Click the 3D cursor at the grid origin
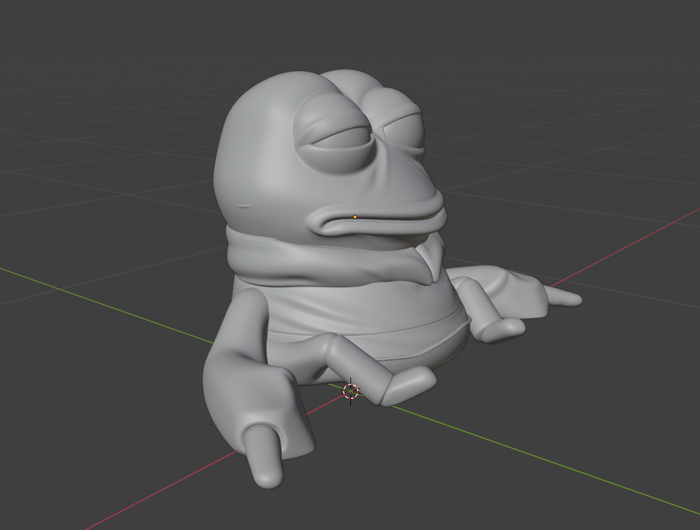This screenshot has height=530, width=700. (350, 391)
